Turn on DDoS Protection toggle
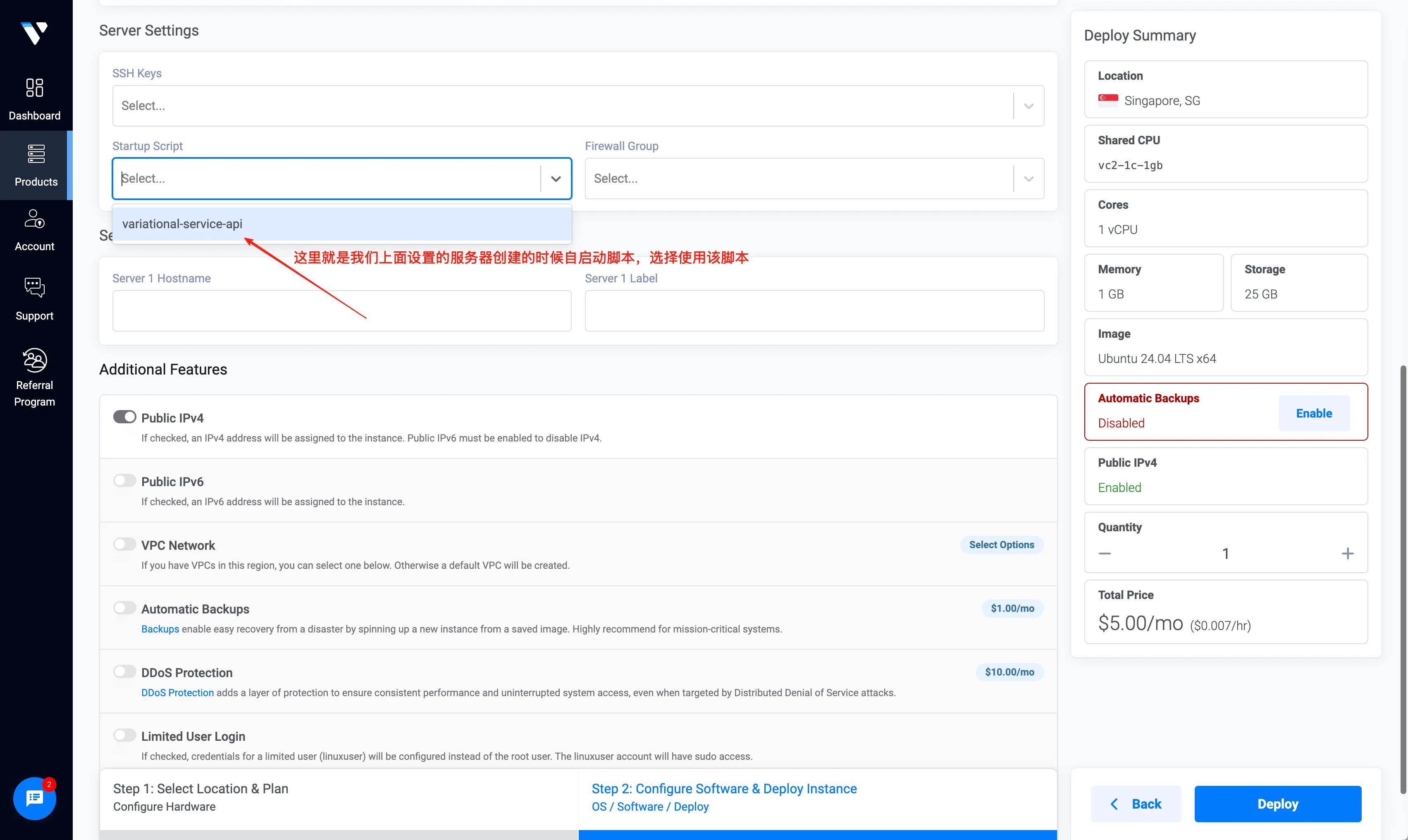This screenshot has width=1408, height=840. (x=124, y=672)
